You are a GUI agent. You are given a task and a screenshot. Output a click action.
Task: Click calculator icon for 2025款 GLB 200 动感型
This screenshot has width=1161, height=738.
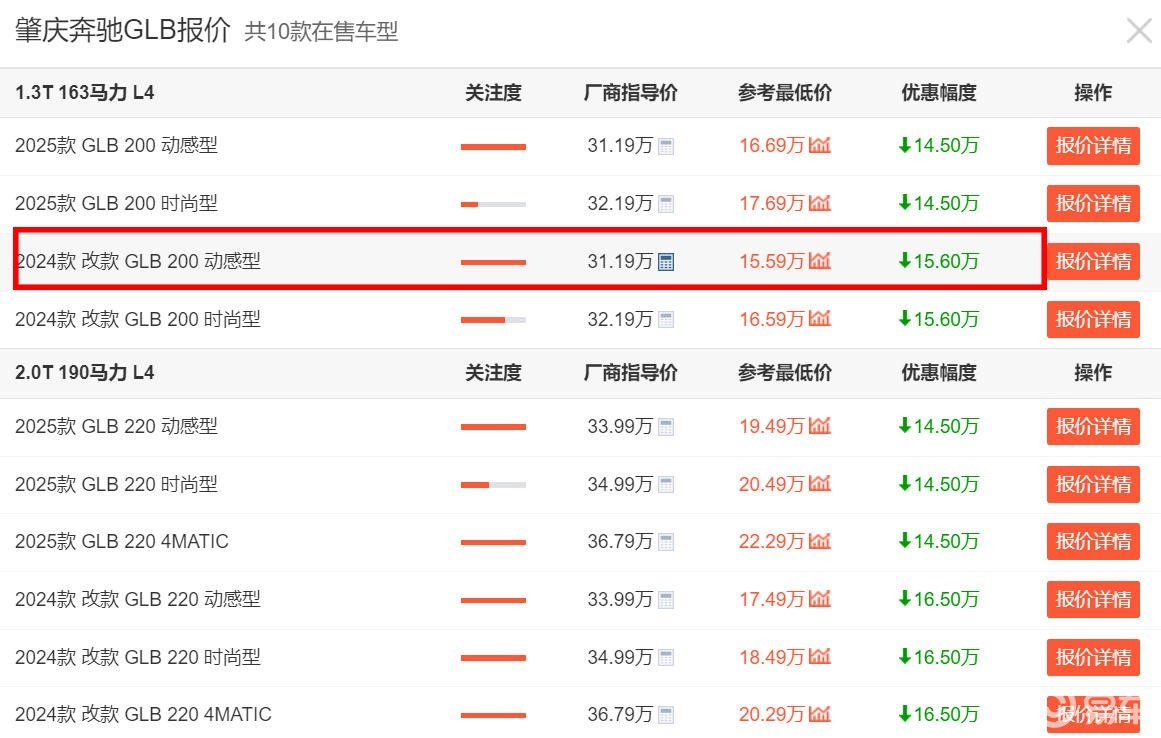pyautogui.click(x=666, y=146)
